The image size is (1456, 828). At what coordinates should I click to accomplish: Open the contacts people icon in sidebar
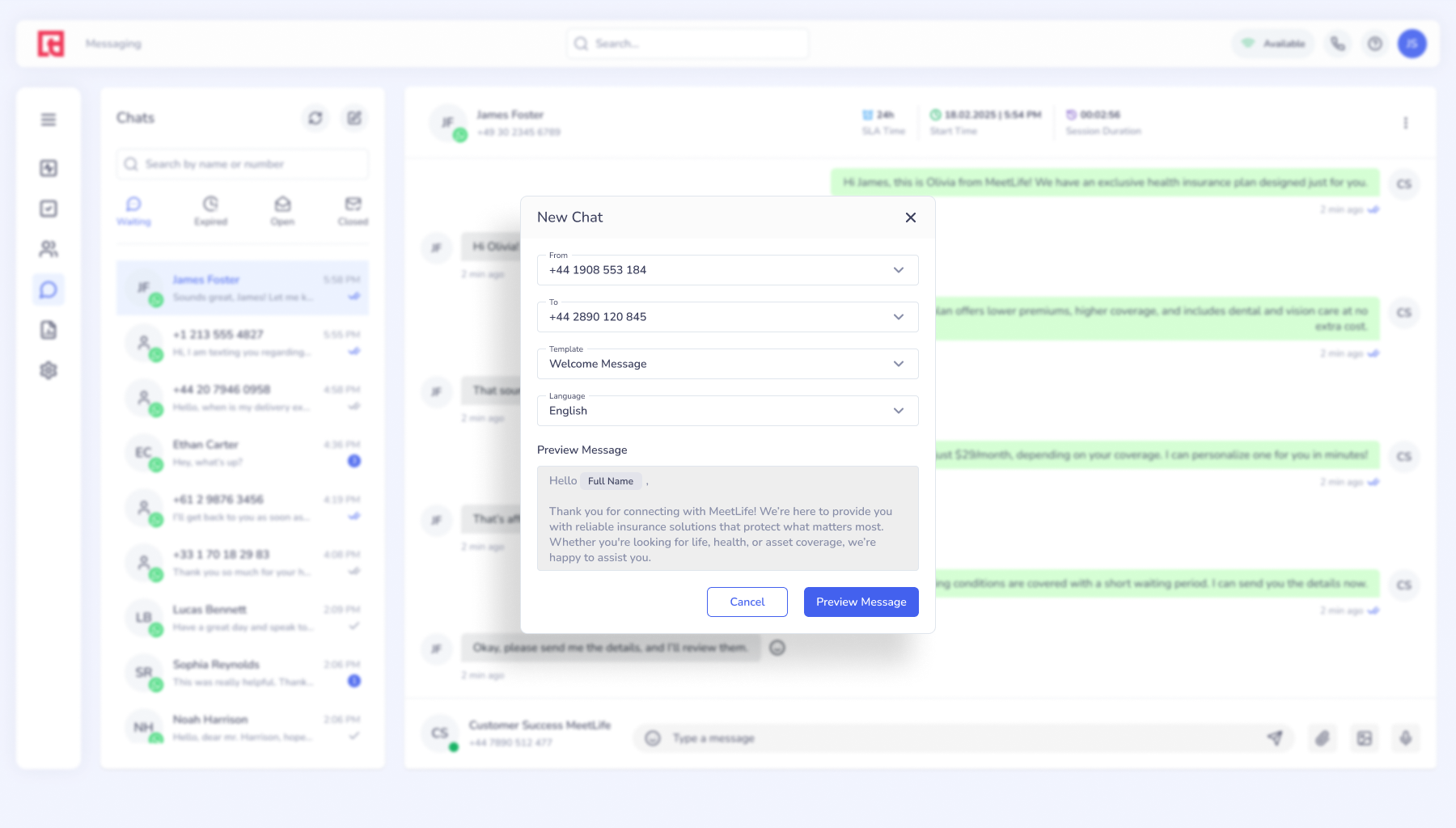[49, 249]
